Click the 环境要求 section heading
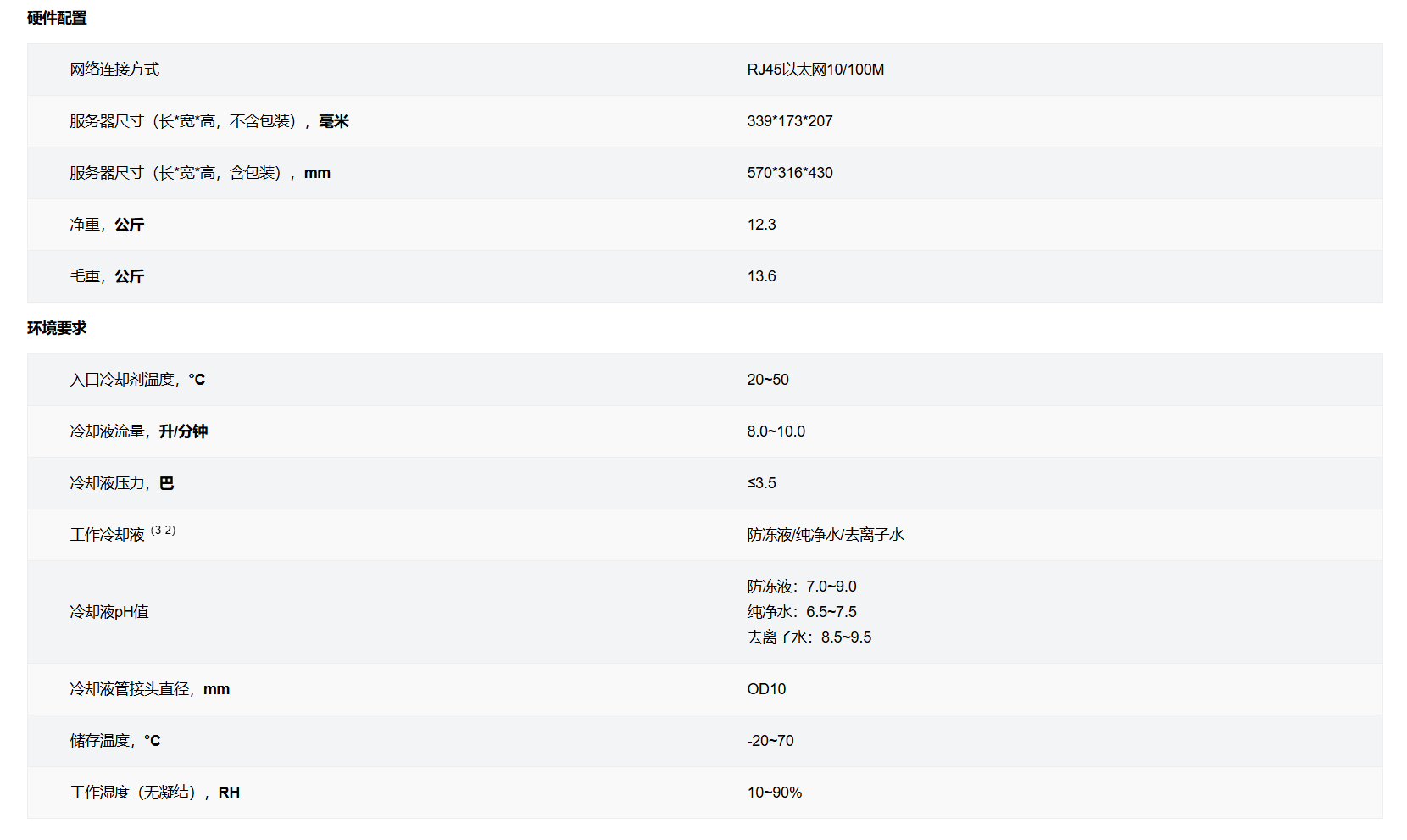Image resolution: width=1407 pixels, height=840 pixels. click(57, 328)
